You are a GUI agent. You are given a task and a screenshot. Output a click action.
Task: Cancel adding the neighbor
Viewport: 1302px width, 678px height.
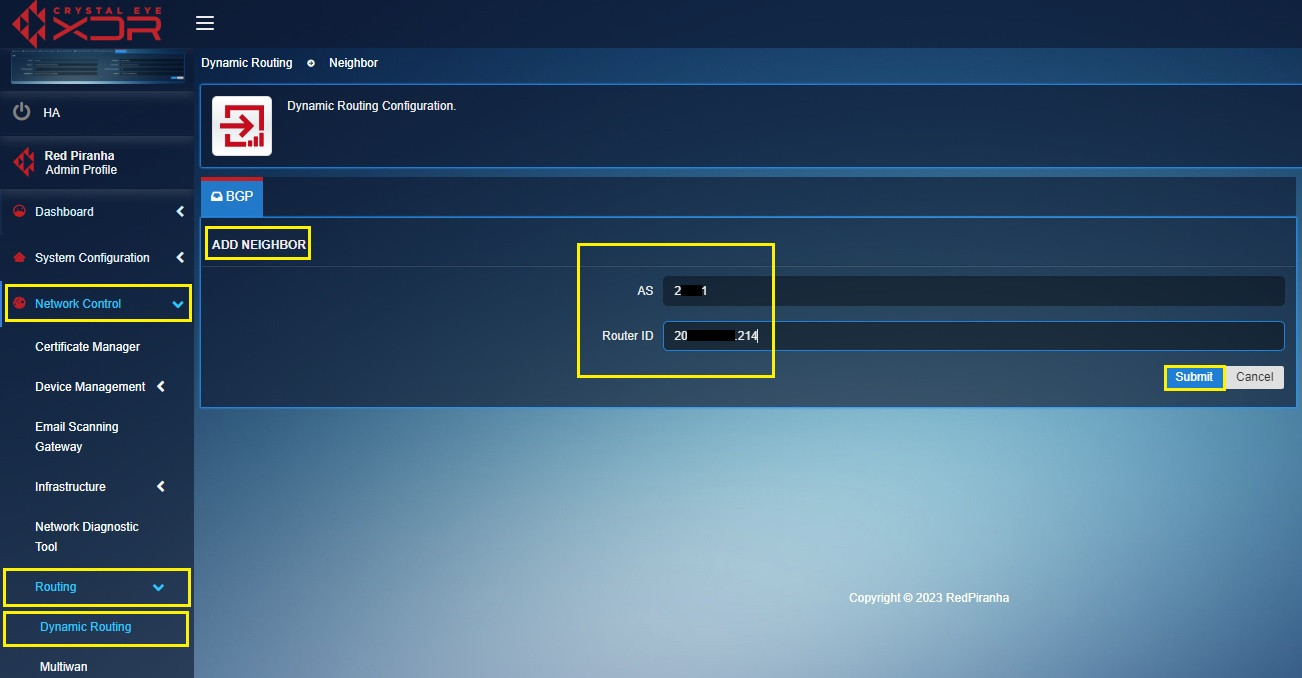1254,377
